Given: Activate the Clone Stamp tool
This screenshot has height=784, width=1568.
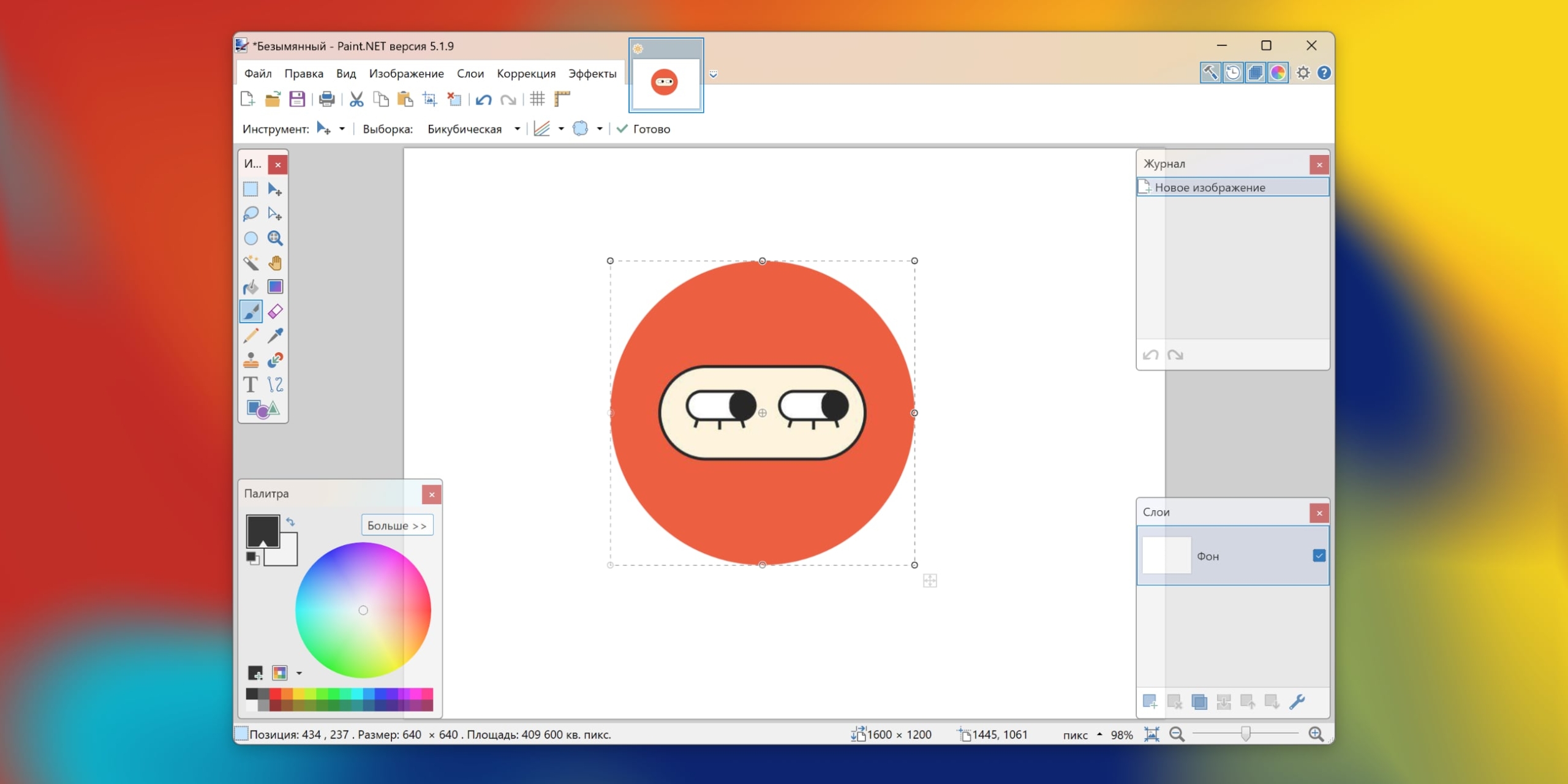Looking at the screenshot, I should (x=251, y=360).
